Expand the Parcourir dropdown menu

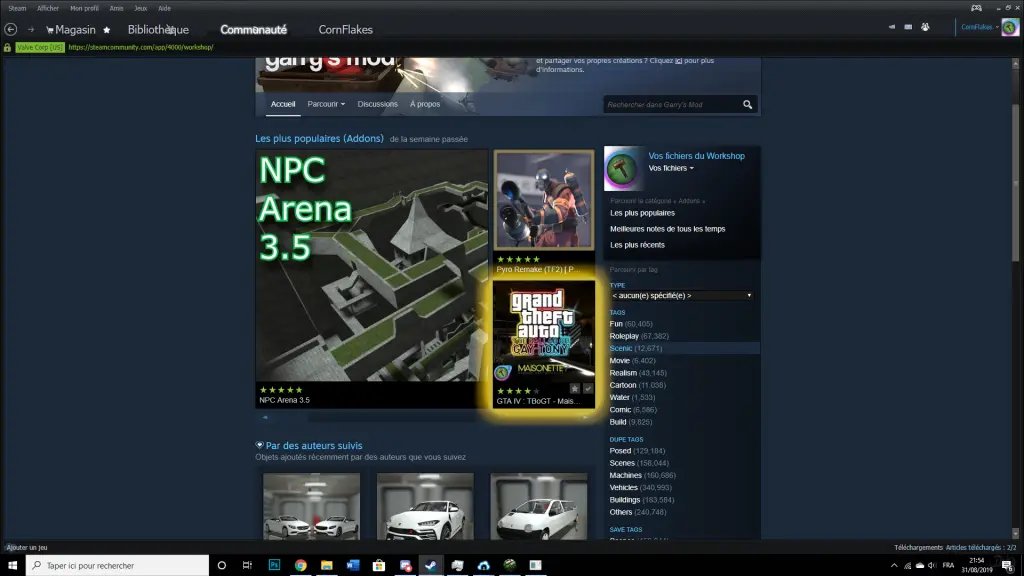[326, 104]
